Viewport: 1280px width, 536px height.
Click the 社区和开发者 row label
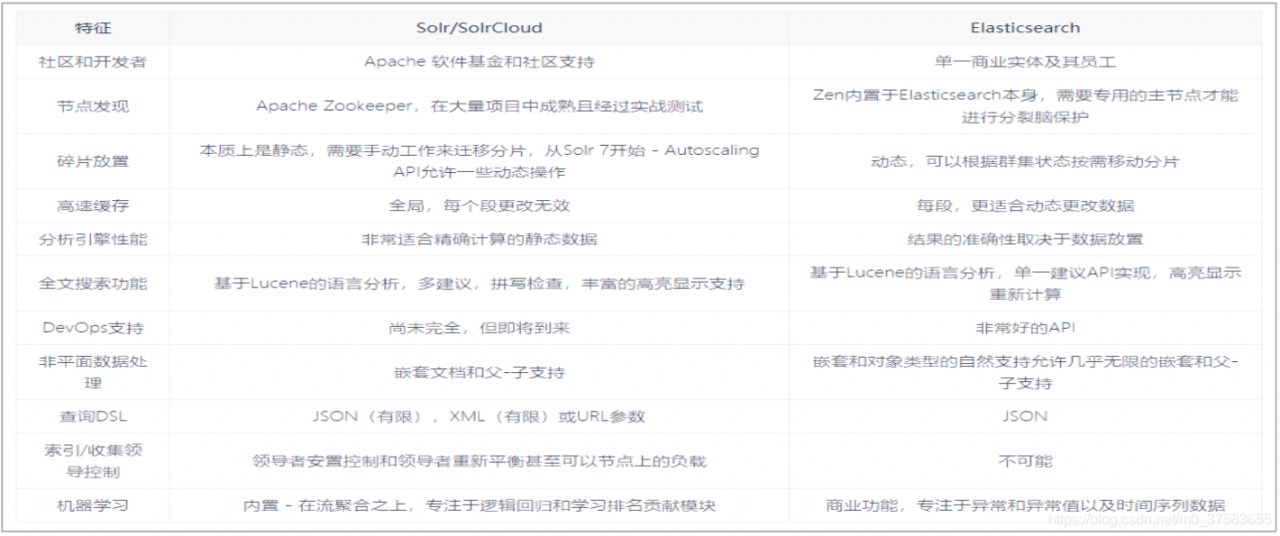[93, 61]
